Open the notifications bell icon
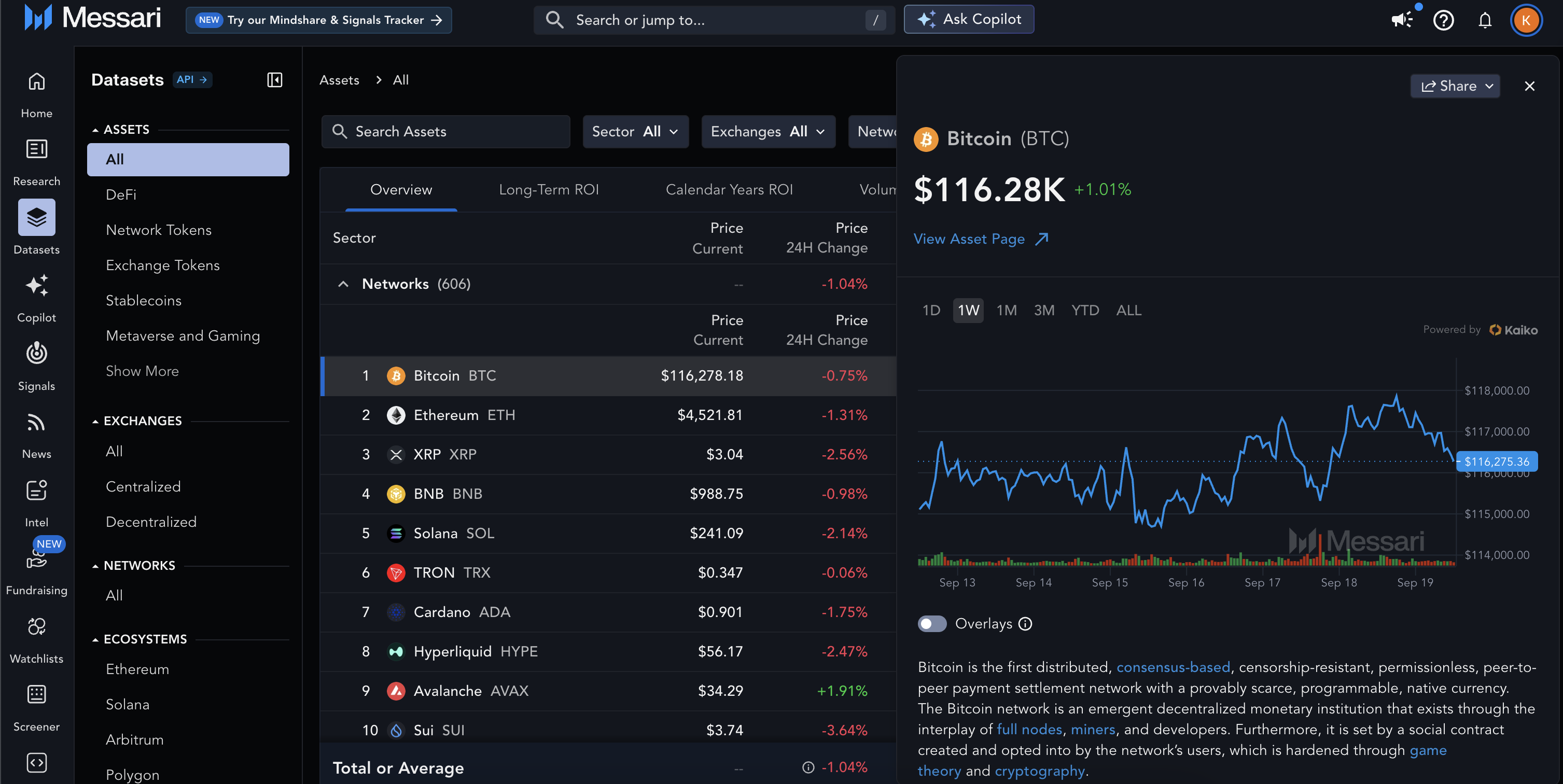The width and height of the screenshot is (1563, 784). point(1485,20)
